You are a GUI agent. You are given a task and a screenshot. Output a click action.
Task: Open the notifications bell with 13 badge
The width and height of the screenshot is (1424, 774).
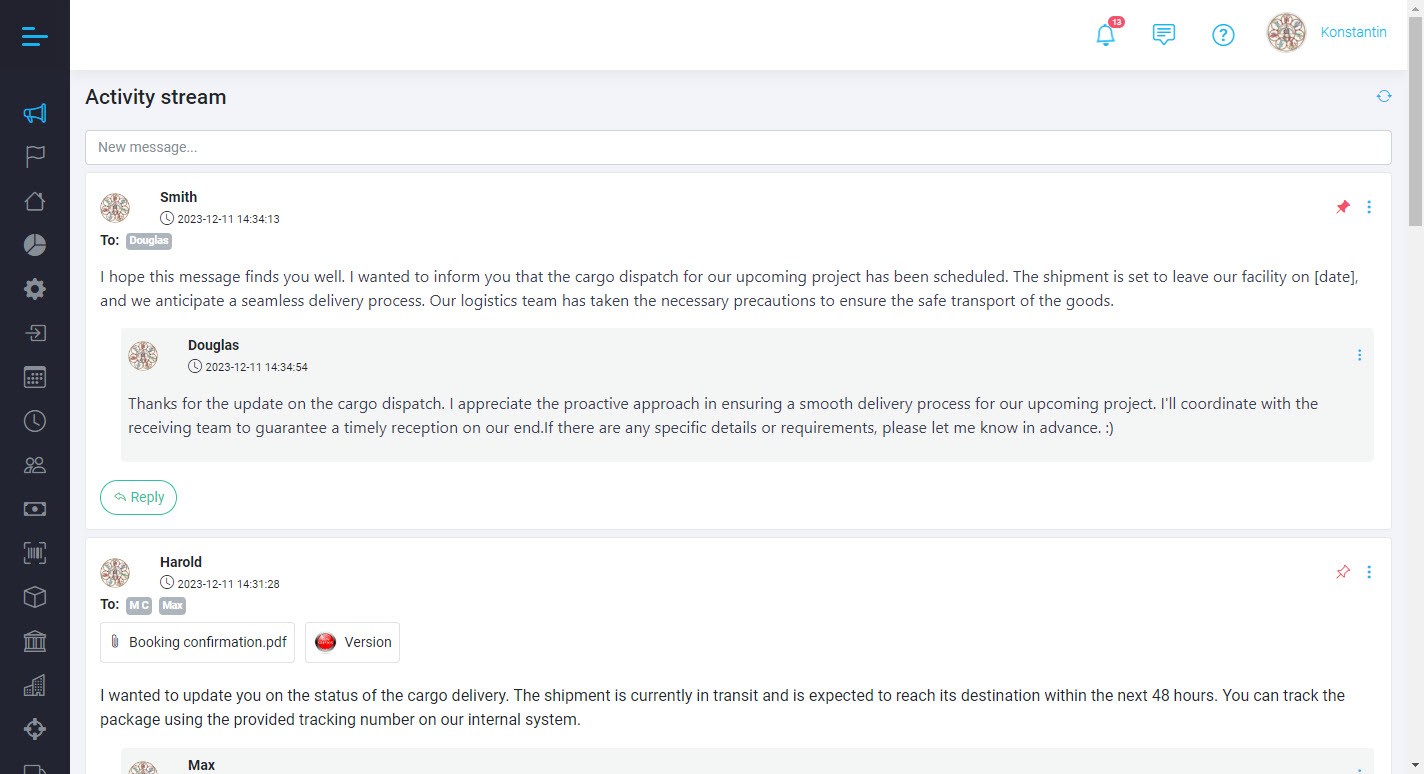[1105, 35]
